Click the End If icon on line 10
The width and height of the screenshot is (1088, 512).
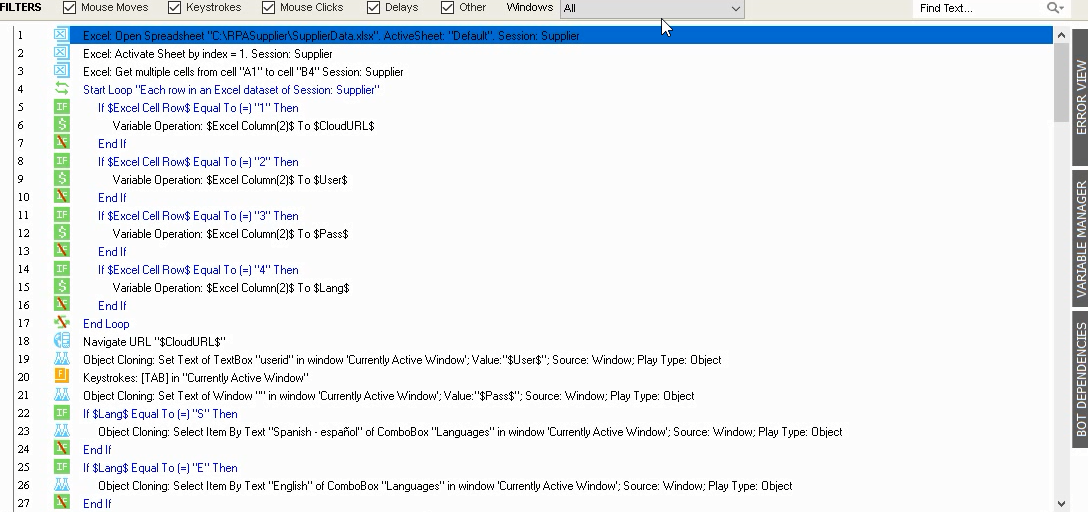pos(61,197)
